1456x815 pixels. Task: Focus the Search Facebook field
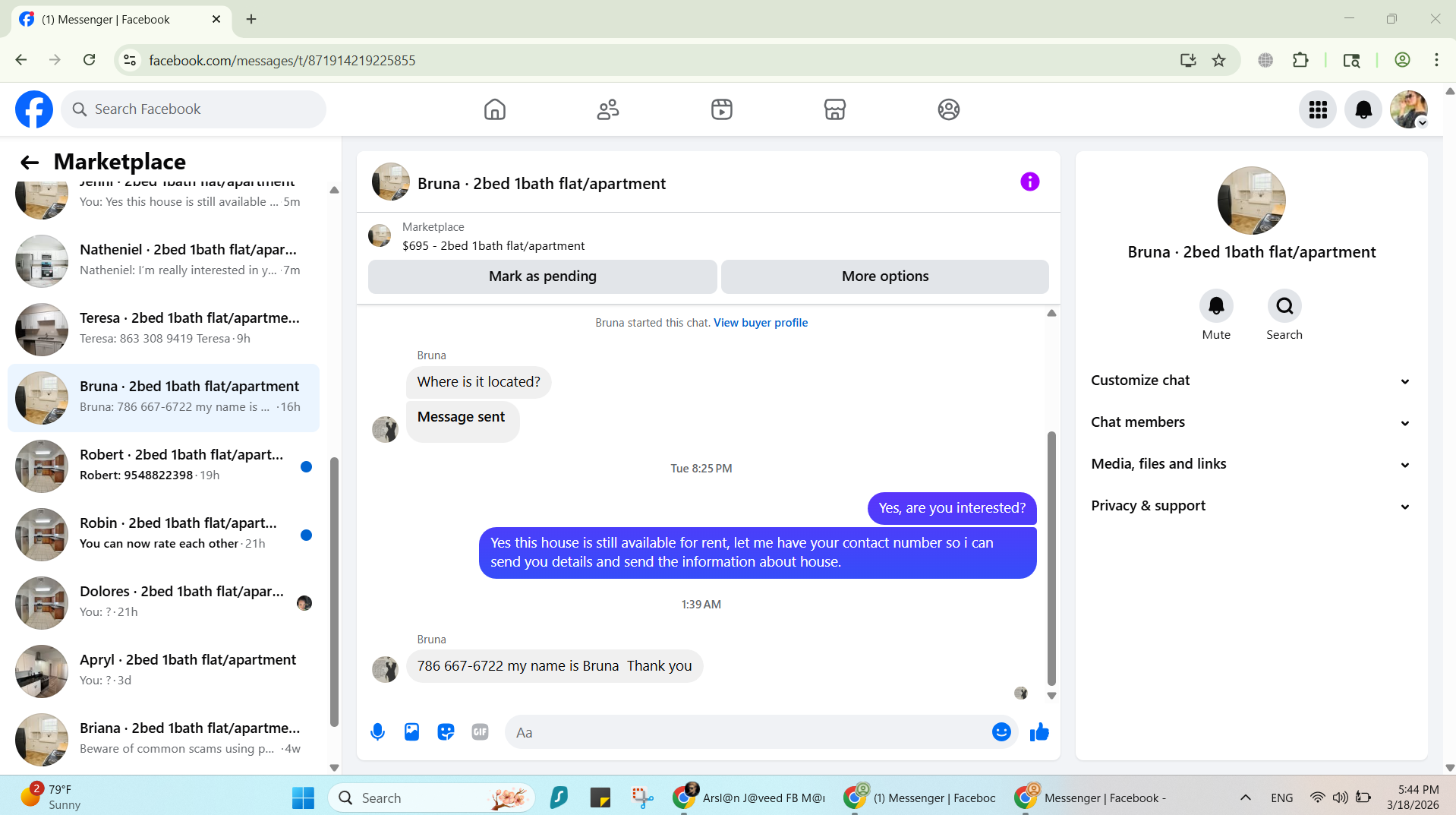tap(194, 109)
